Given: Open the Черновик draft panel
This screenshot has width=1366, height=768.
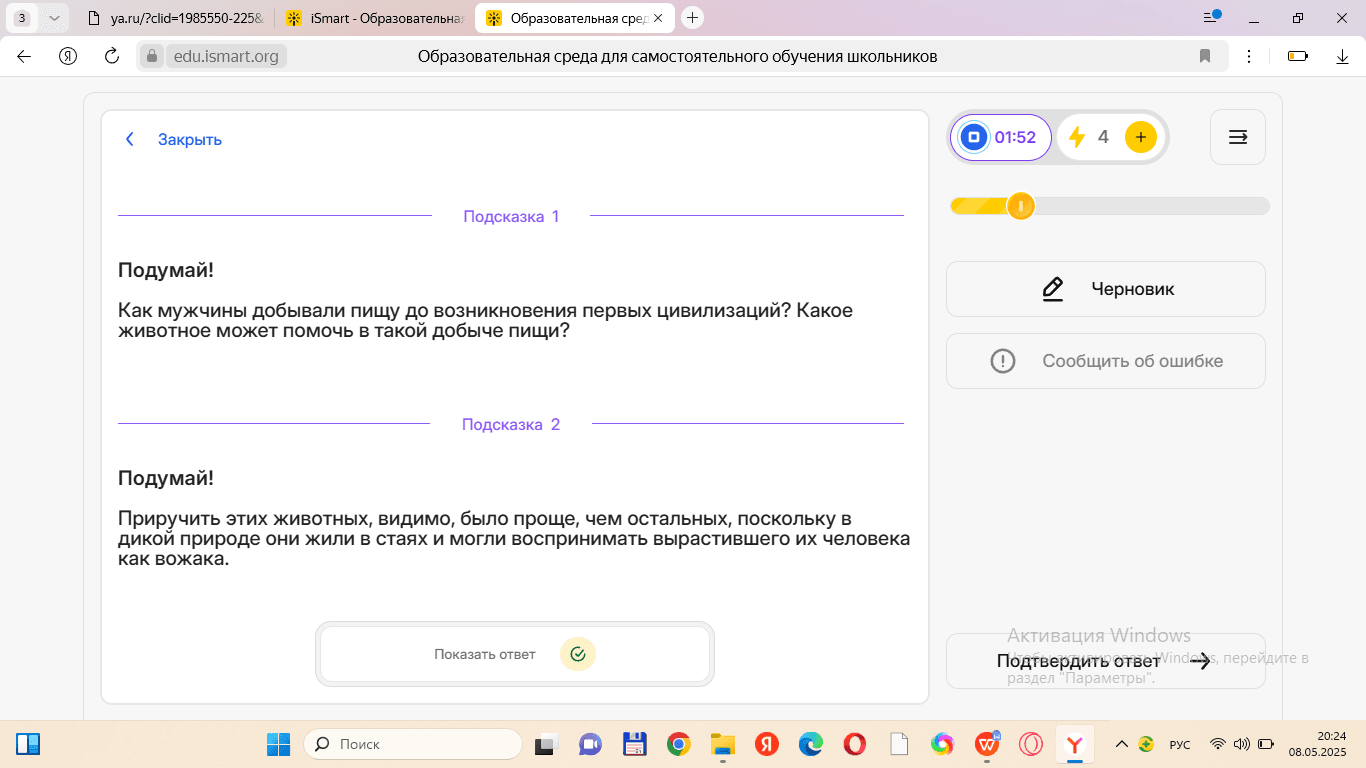Looking at the screenshot, I should (x=1105, y=289).
